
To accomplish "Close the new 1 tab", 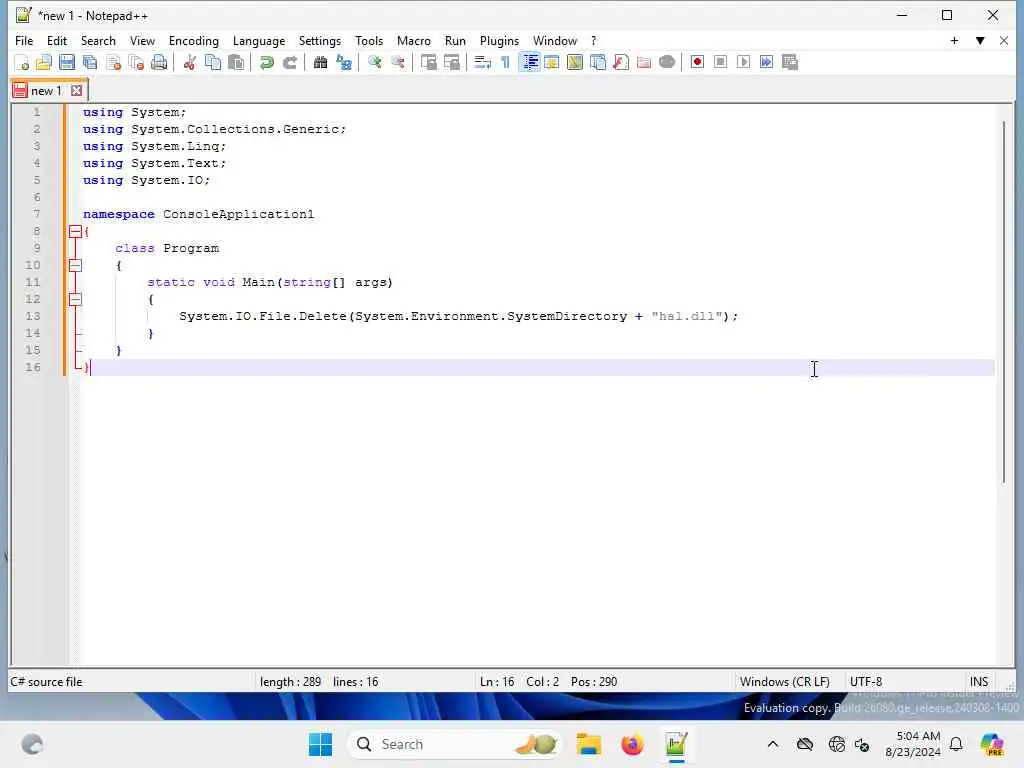I will pos(76,91).
